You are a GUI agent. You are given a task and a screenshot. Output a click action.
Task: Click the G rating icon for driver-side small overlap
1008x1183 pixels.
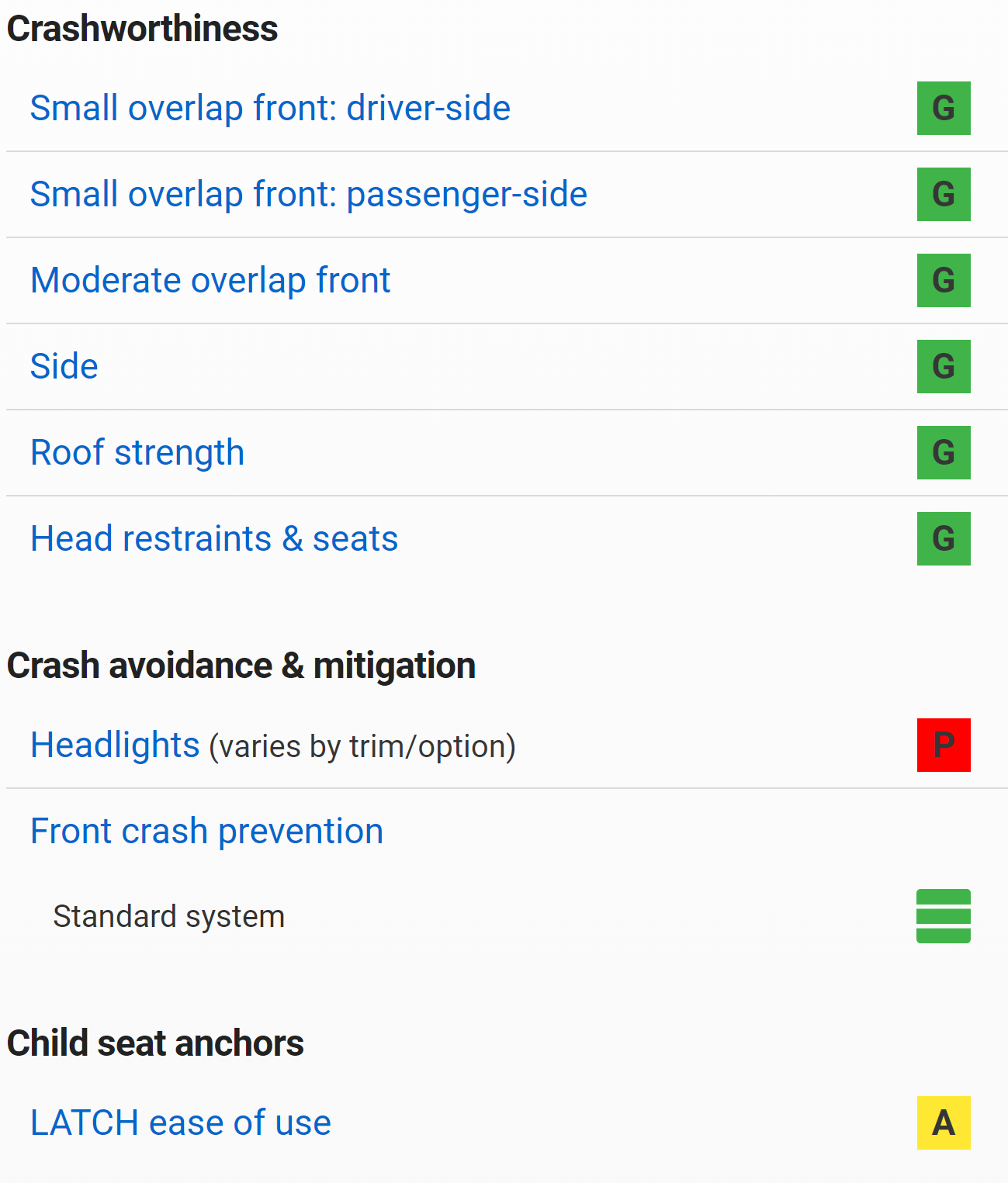[x=944, y=108]
